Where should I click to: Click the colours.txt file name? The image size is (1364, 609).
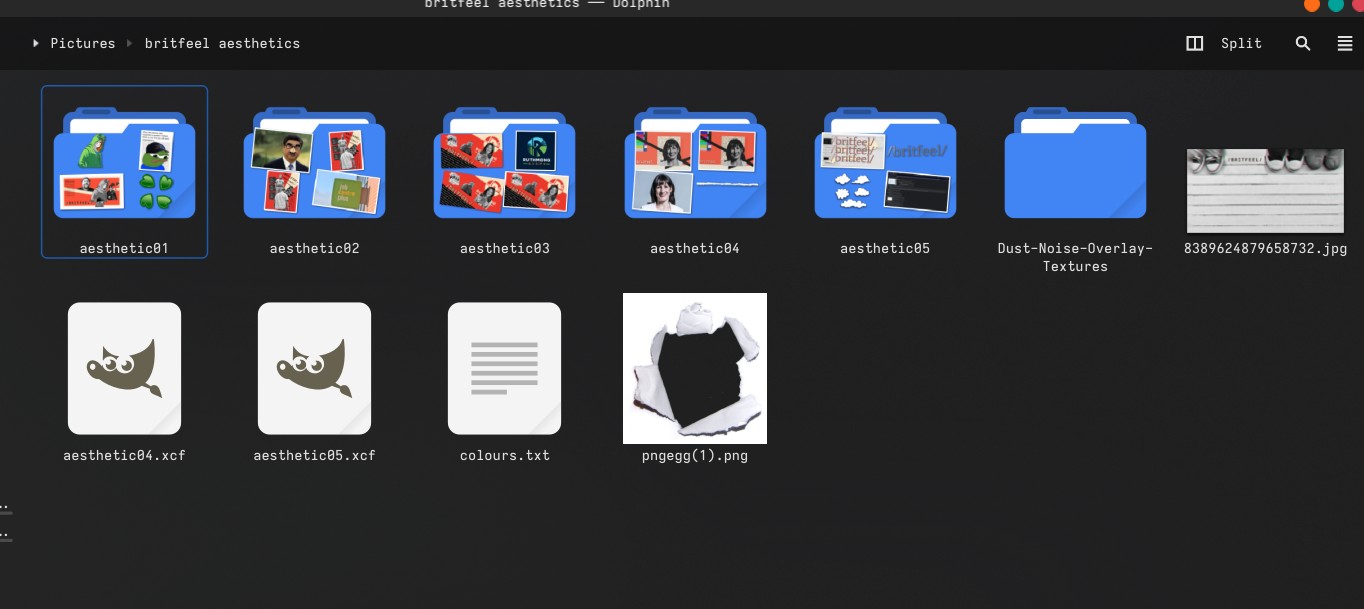(x=504, y=455)
